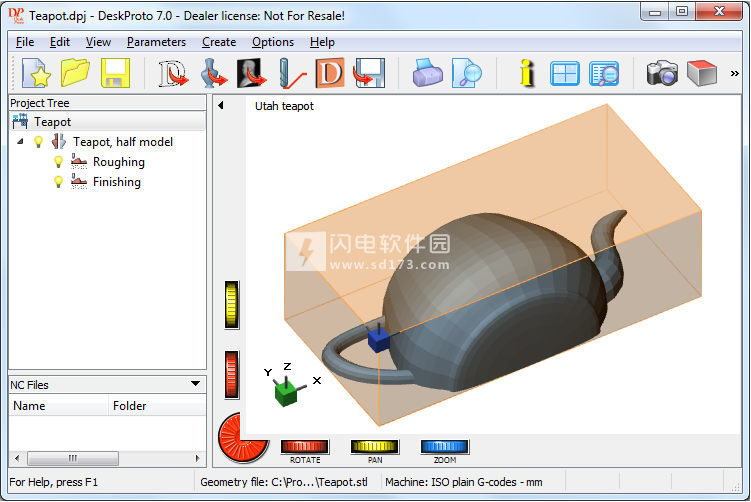Select the Roughing operation label
This screenshot has width=751, height=502.
119,162
